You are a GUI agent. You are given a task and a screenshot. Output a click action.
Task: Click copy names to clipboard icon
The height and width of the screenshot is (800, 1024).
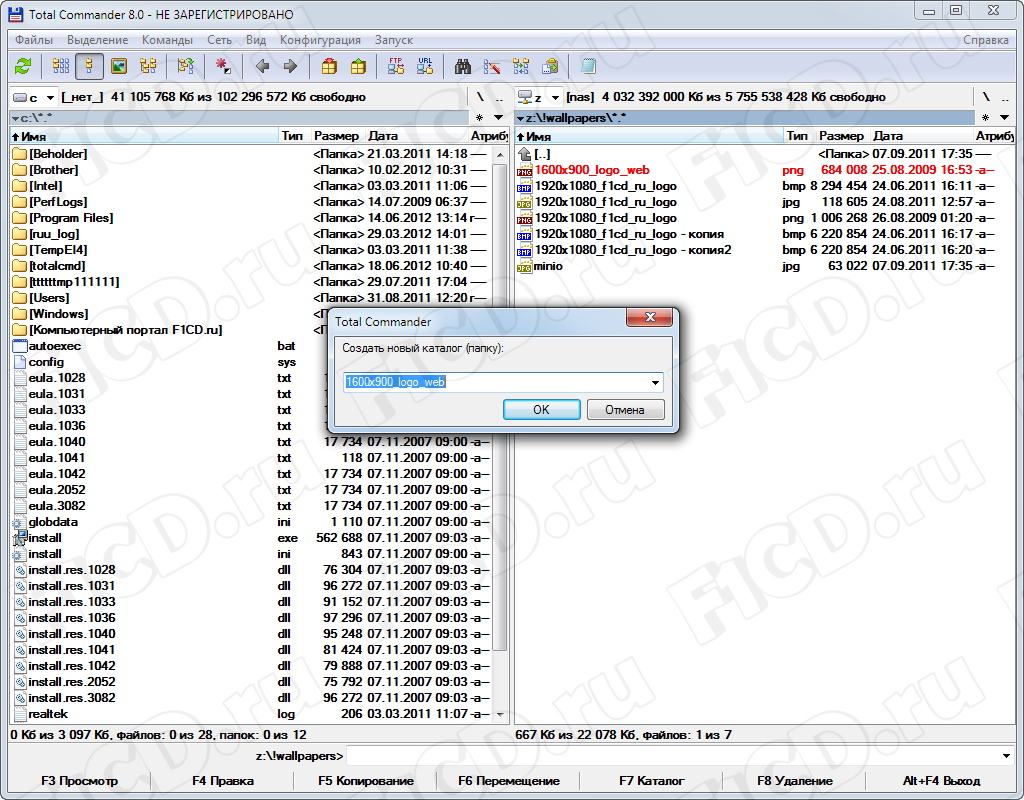pos(551,66)
